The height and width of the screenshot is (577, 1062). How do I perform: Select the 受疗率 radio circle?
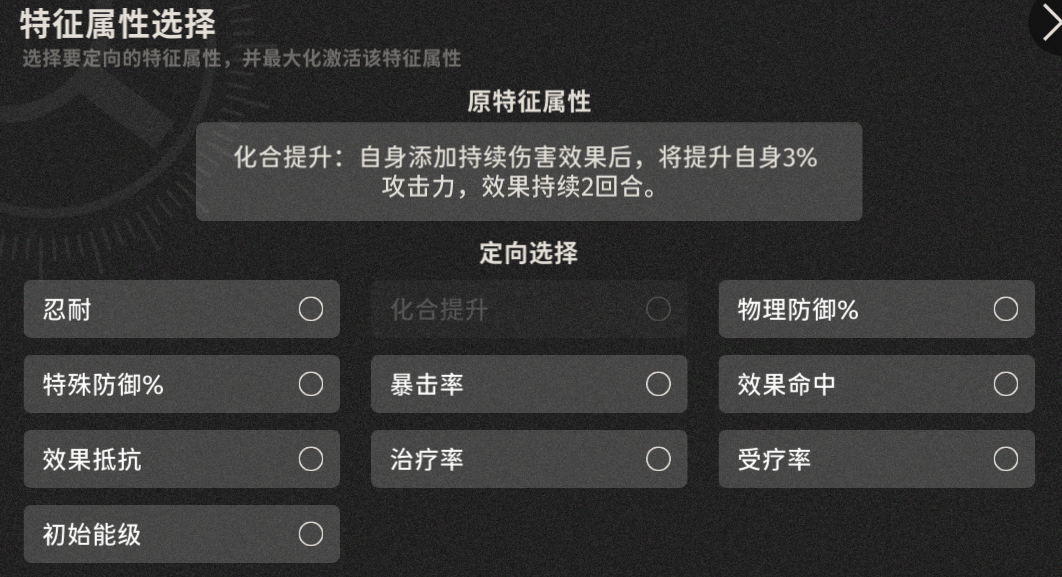click(1006, 459)
